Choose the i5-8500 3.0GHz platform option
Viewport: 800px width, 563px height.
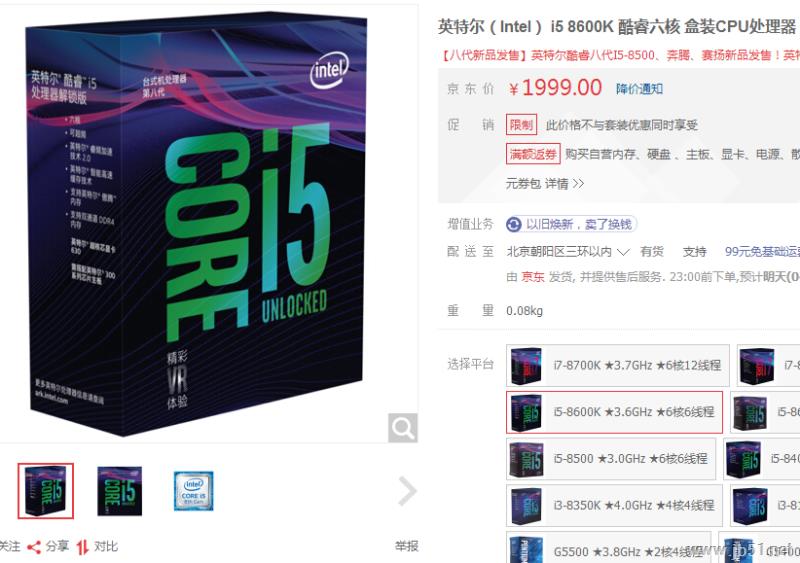tap(611, 459)
